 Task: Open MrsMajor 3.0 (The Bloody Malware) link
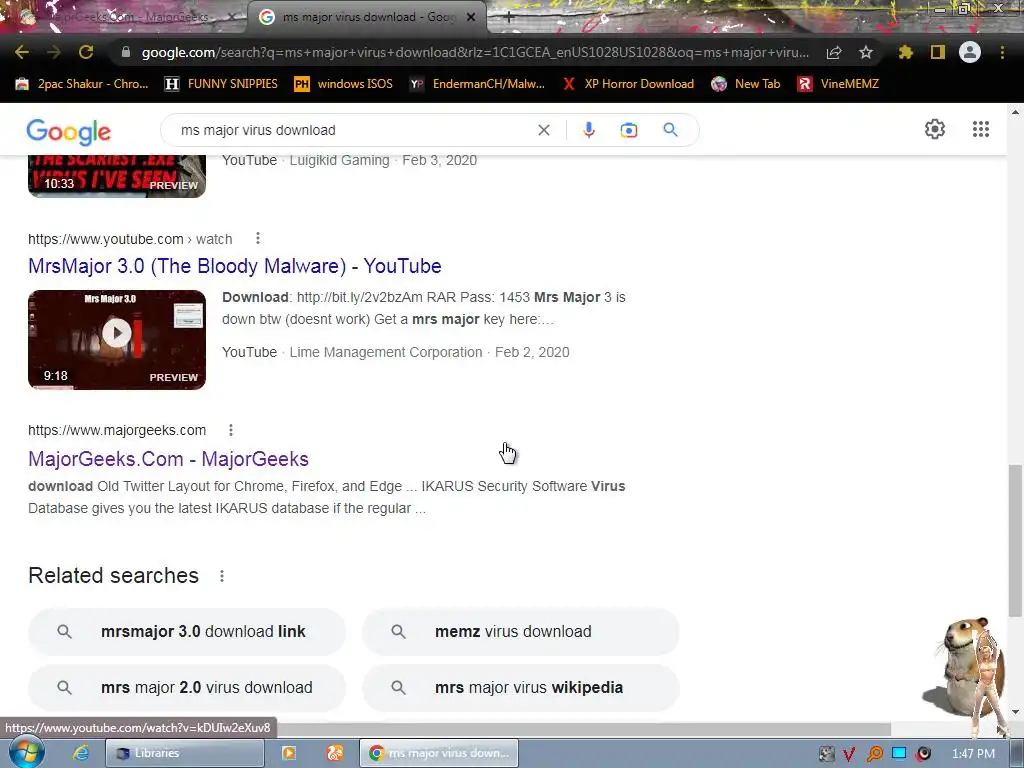[234, 266]
